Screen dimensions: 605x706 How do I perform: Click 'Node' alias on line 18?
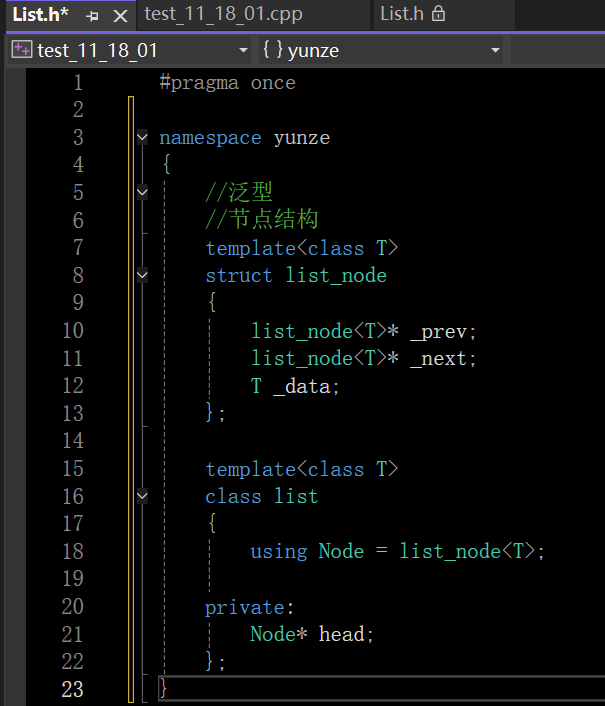coord(341,552)
